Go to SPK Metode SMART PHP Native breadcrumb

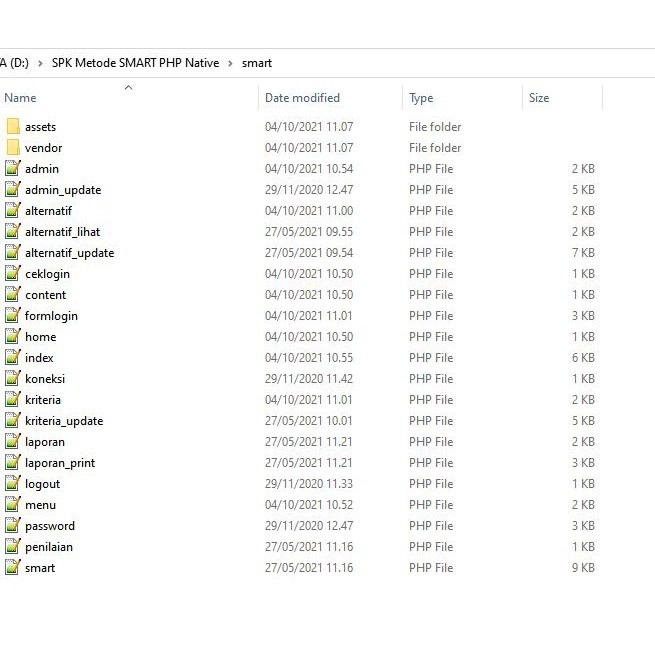coord(135,63)
